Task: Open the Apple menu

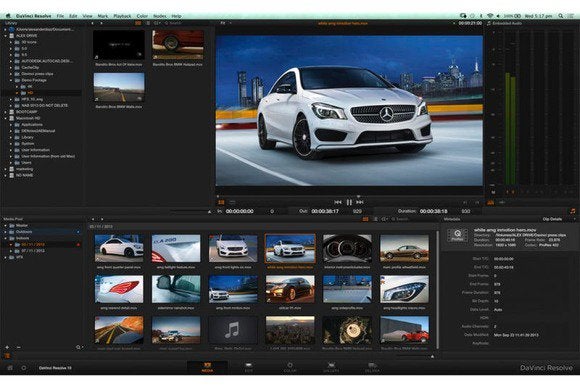Action: 8,16
